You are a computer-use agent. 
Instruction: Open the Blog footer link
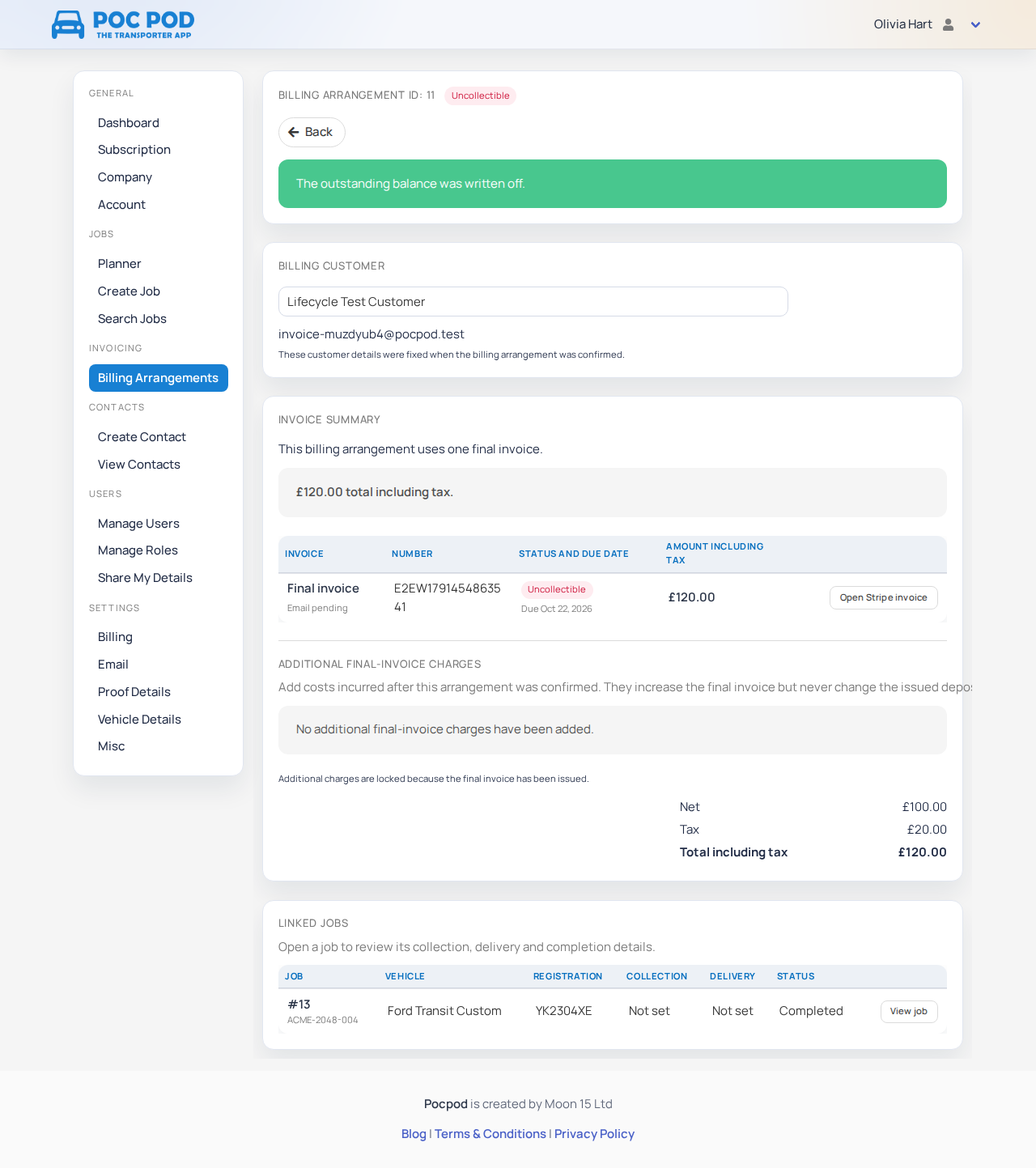point(414,1134)
